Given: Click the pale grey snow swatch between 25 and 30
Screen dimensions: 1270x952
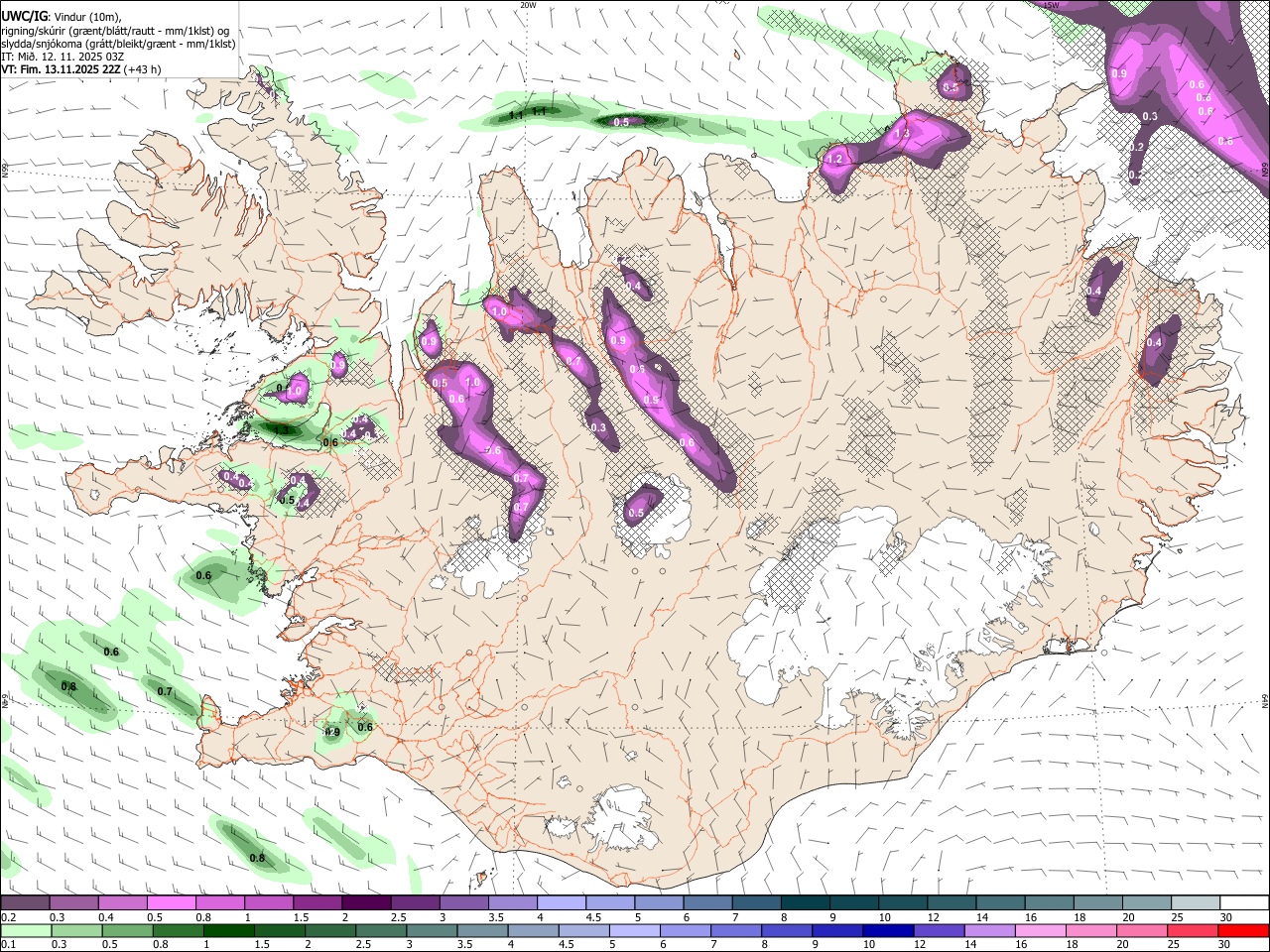Looking at the screenshot, I should 1197,902.
